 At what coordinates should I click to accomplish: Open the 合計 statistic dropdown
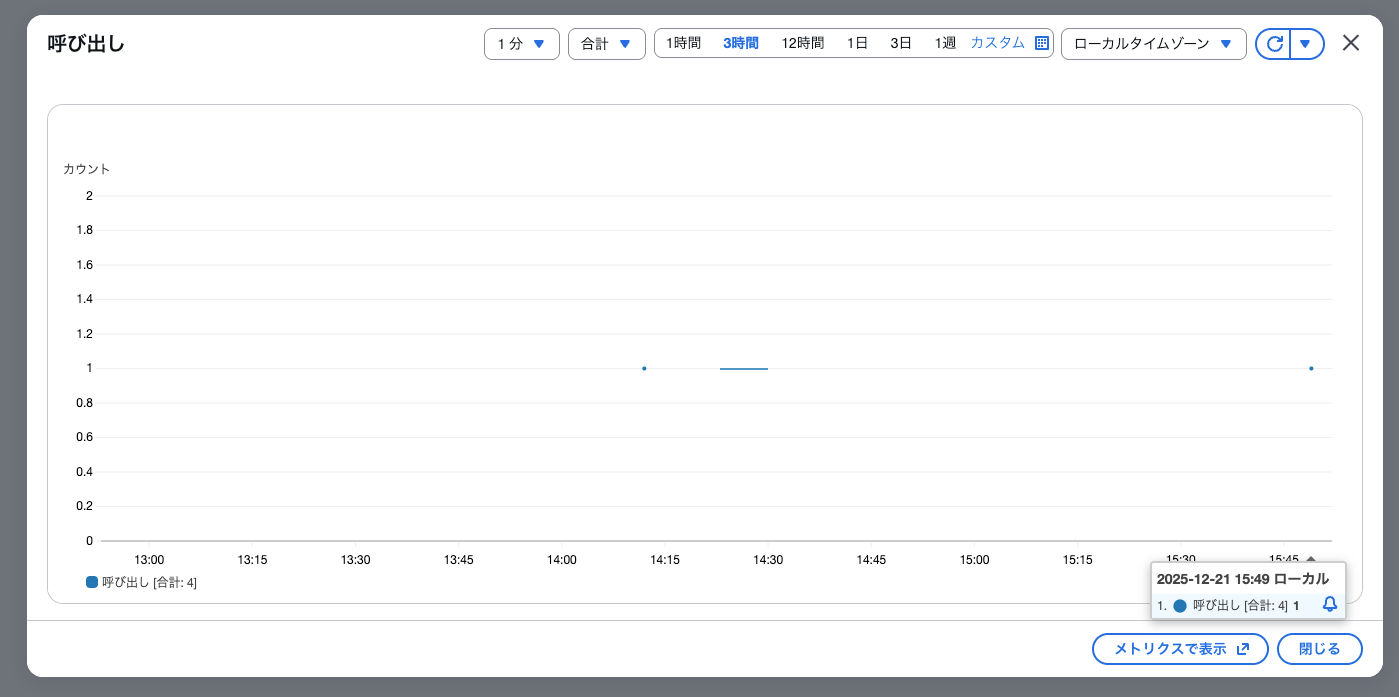(x=606, y=44)
